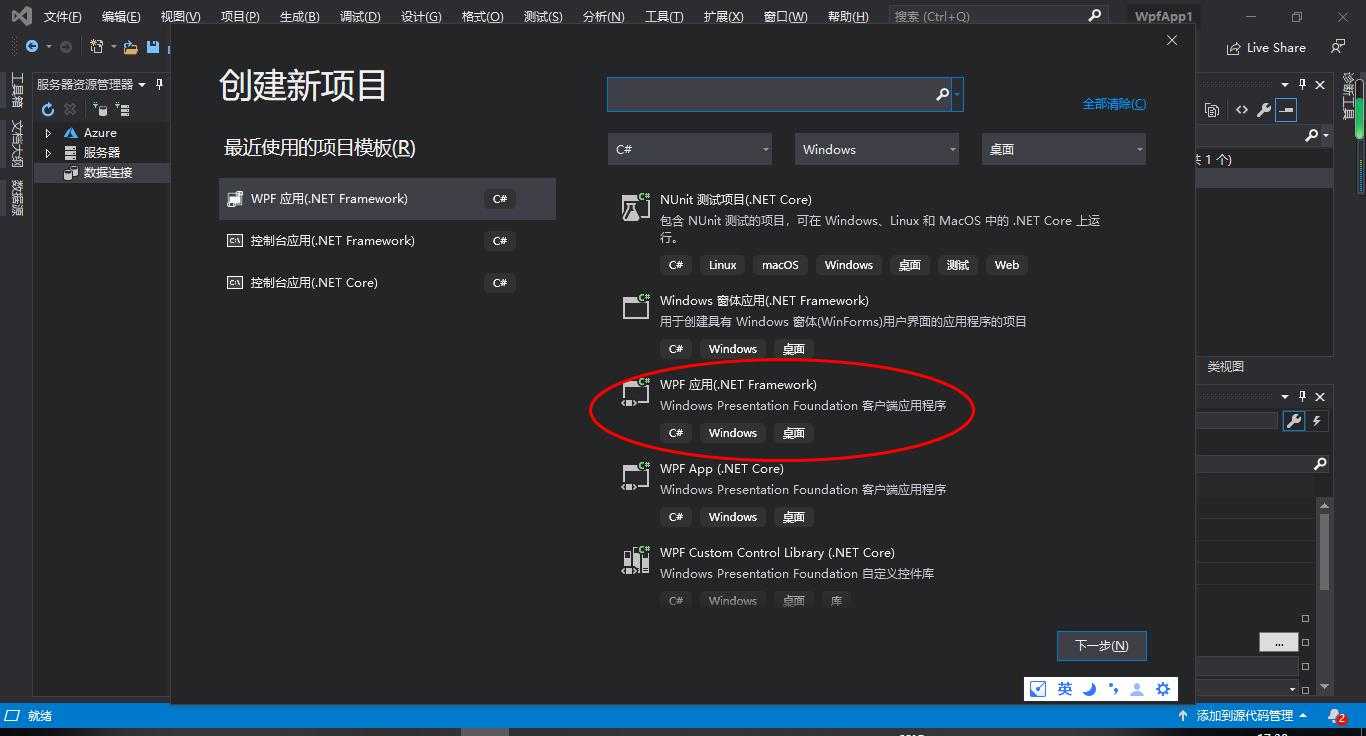The image size is (1366, 736).
Task: Click the Properties panel vertical scrollbar
Action: pyautogui.click(x=1324, y=552)
